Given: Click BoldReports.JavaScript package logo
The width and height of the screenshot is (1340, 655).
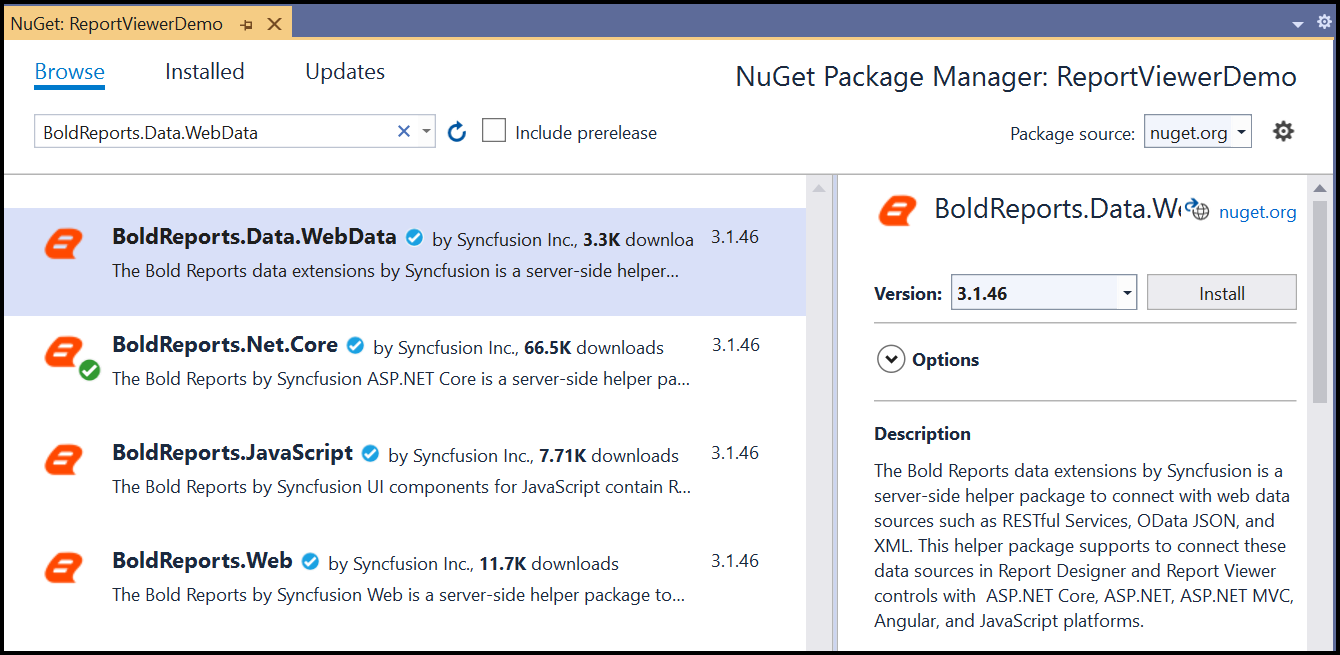Looking at the screenshot, I should 64,459.
